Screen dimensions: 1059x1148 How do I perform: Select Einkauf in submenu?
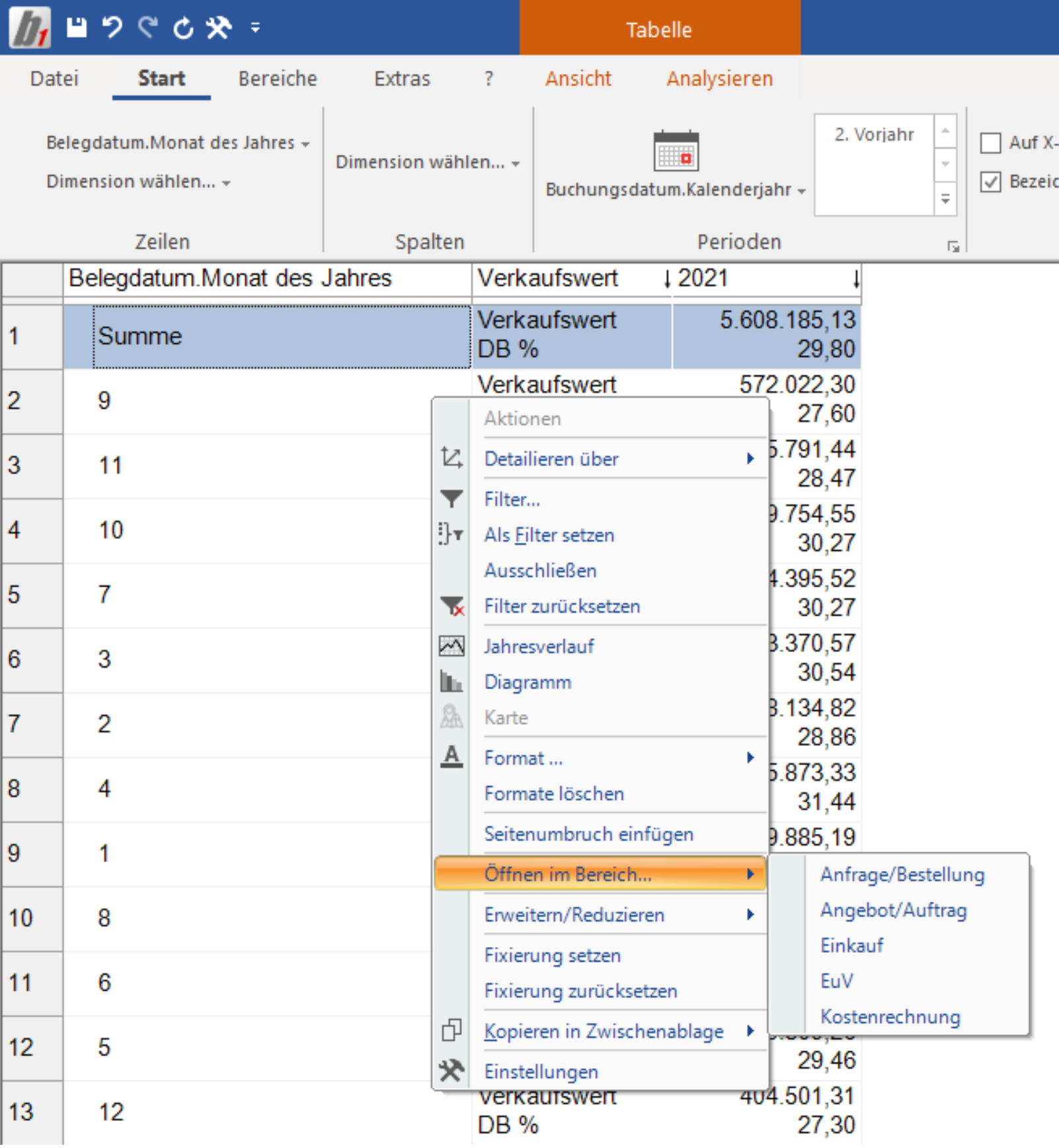[x=851, y=946]
